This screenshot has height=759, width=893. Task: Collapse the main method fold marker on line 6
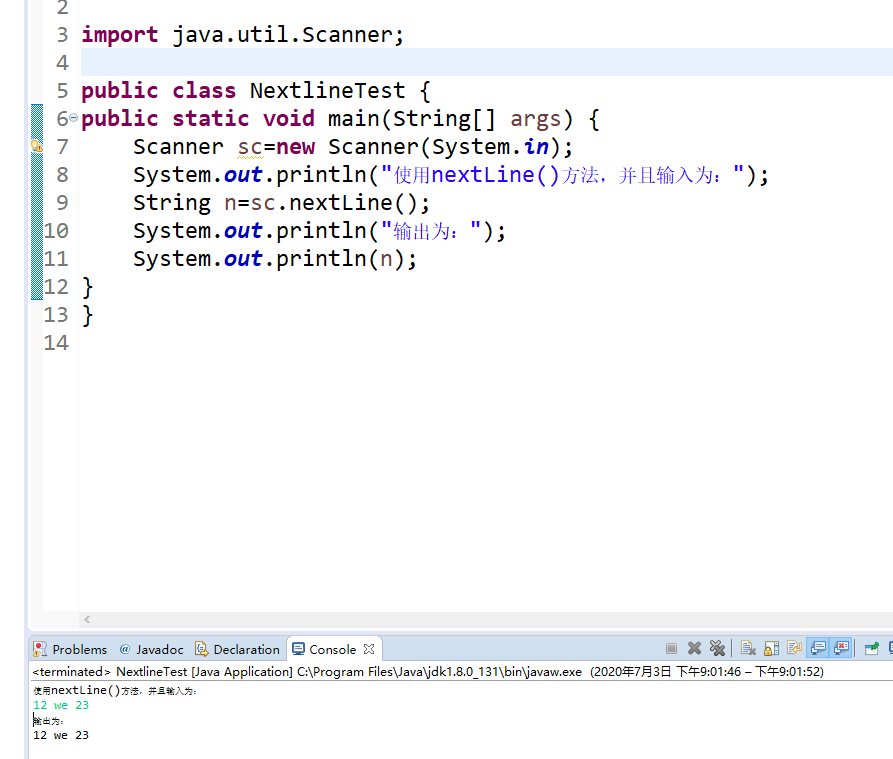(73, 118)
